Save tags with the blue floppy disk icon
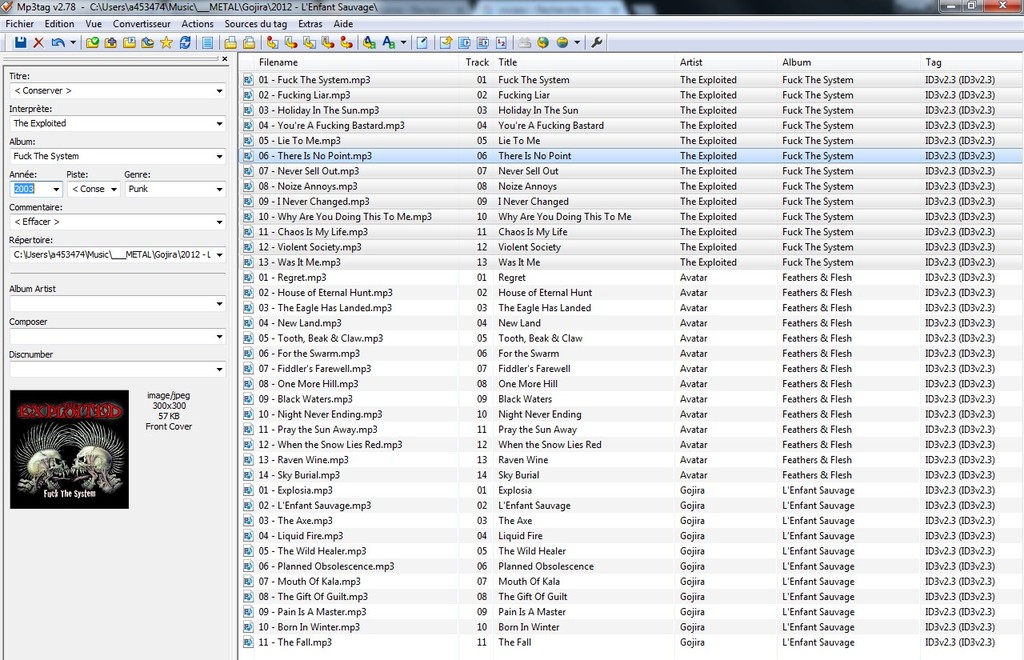The width and height of the screenshot is (1024, 660). [20, 42]
